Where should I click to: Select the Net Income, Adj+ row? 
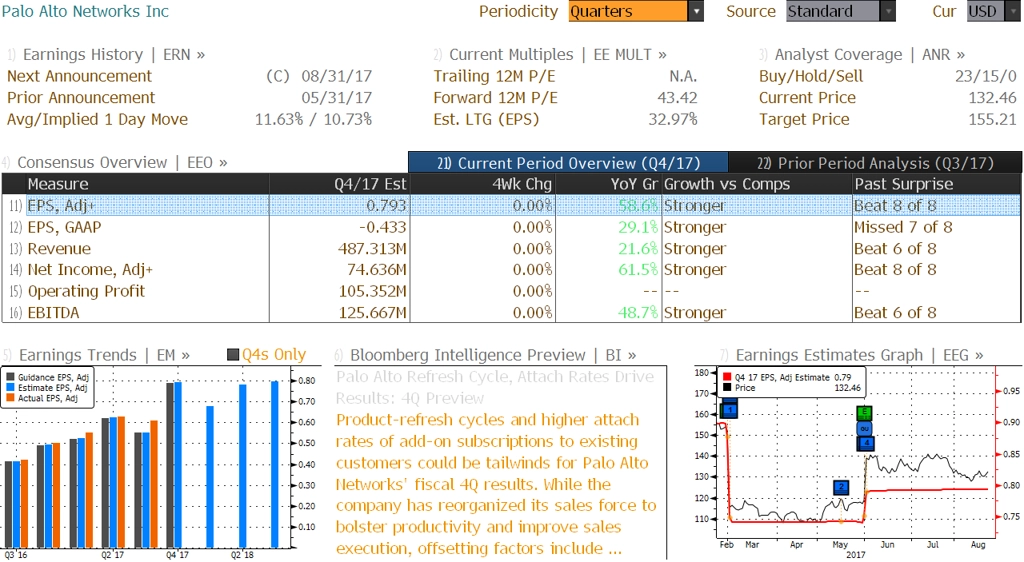[511, 270]
